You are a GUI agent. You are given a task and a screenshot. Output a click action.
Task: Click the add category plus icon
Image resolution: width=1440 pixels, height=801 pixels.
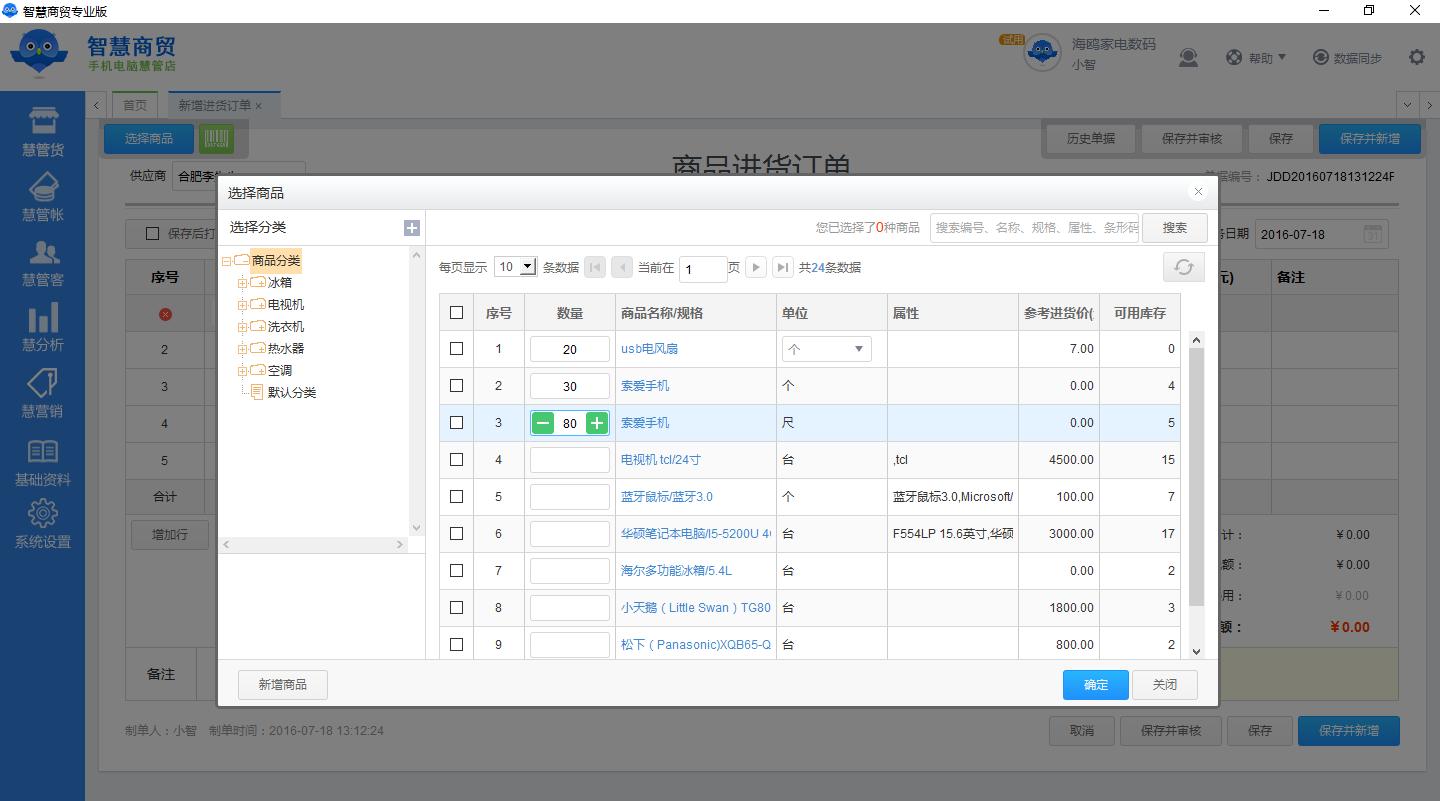411,228
